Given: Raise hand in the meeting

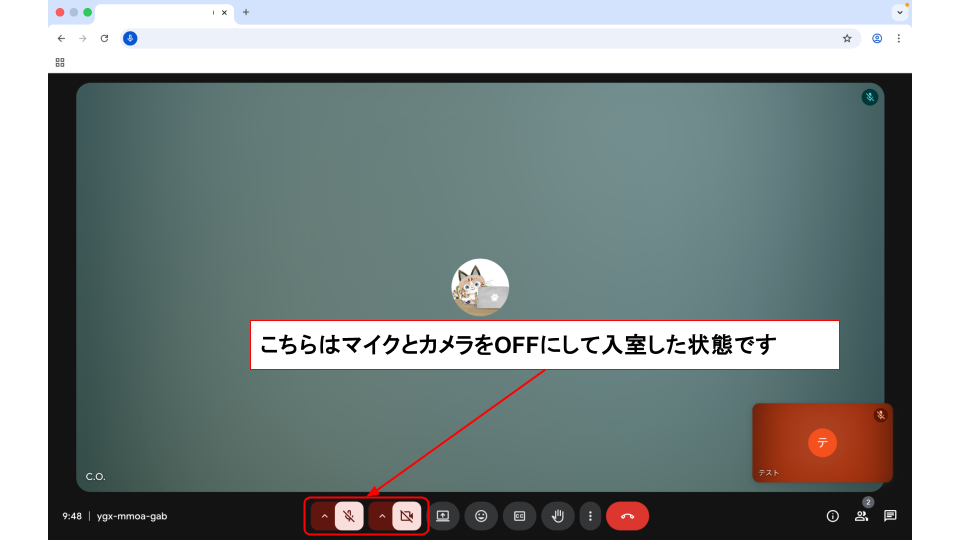Looking at the screenshot, I should [558, 516].
